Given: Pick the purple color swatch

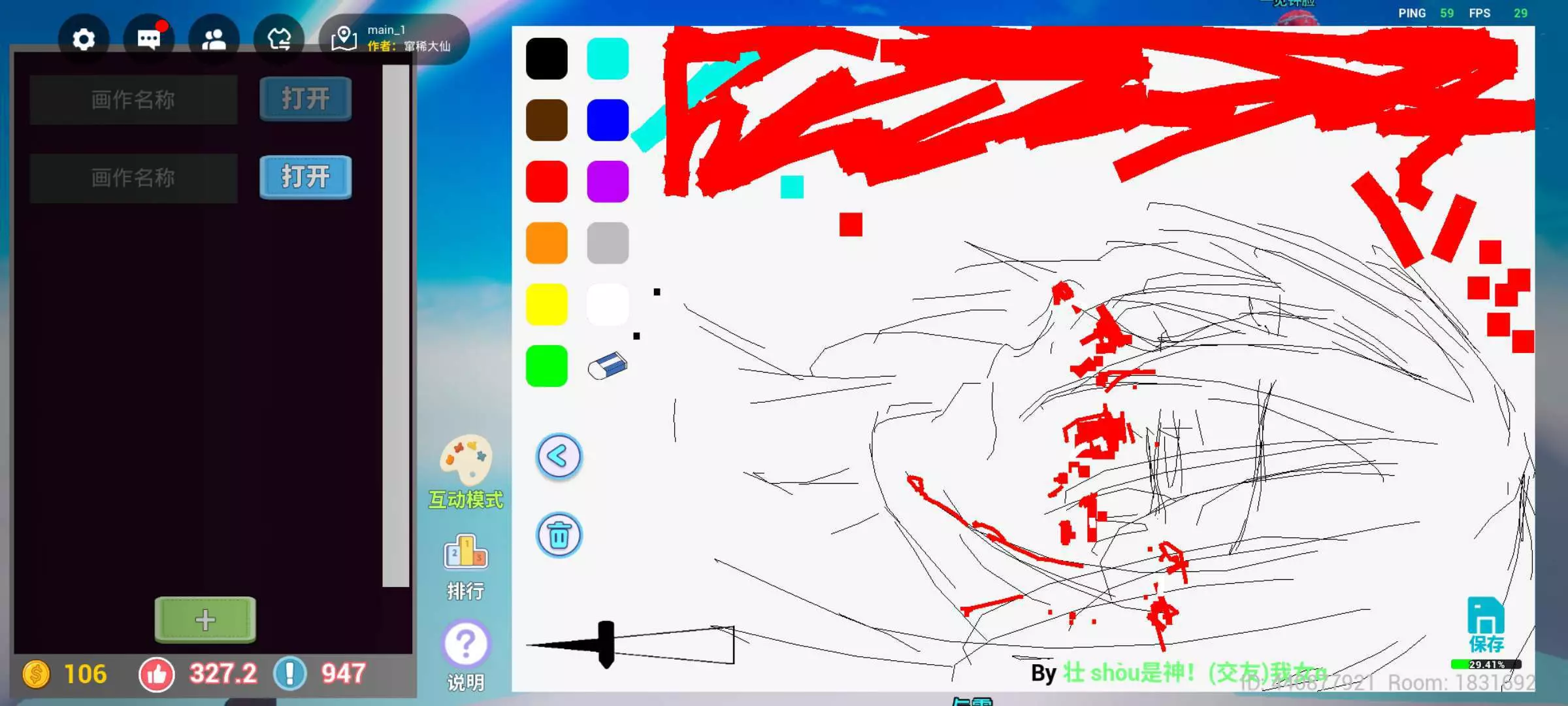Looking at the screenshot, I should (608, 182).
